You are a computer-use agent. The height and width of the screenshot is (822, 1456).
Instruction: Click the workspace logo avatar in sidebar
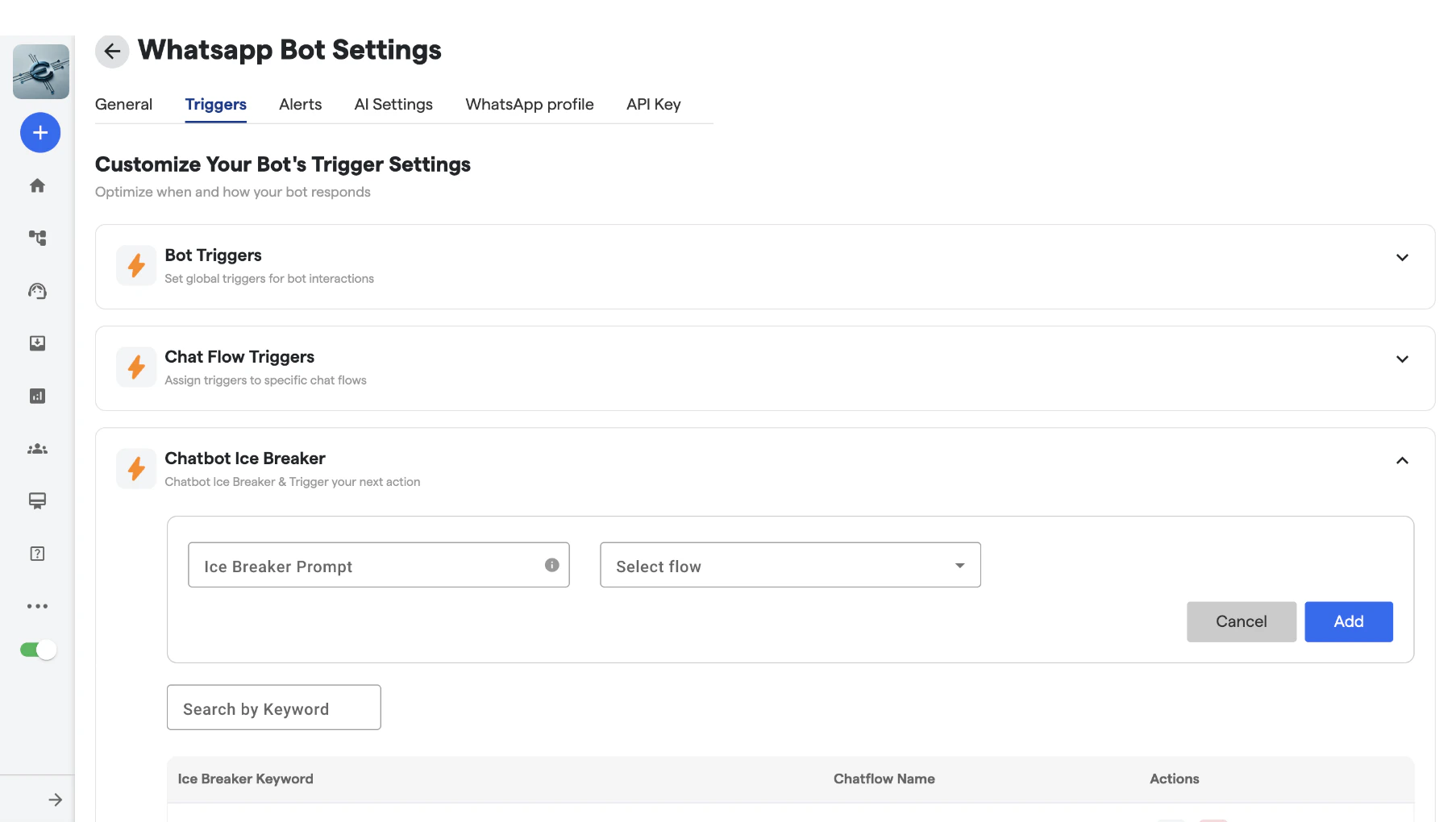pyautogui.click(x=41, y=72)
